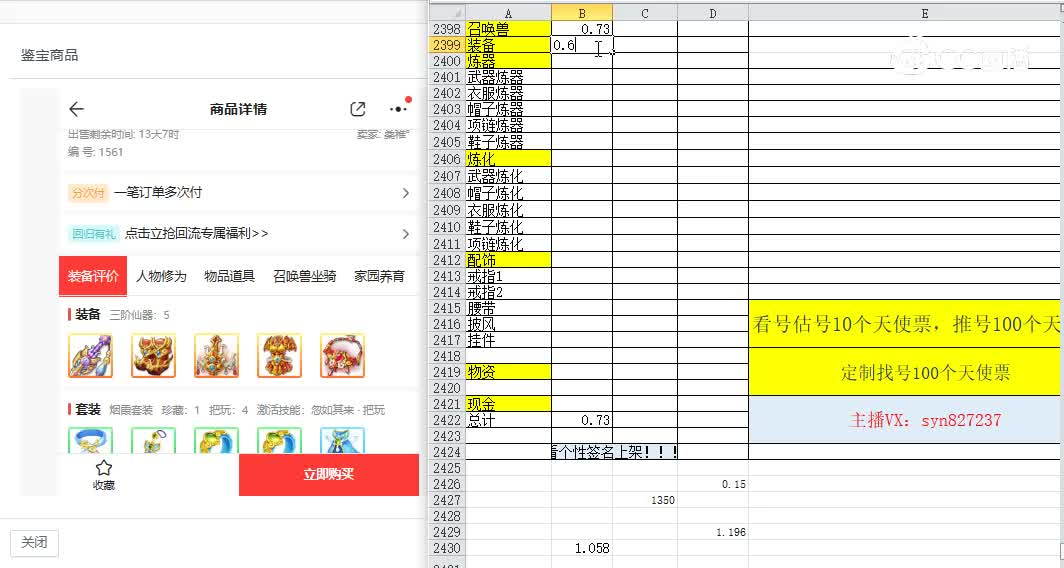Switch to the 家园养育 tab
Viewport: 1064px width, 568px height.
click(379, 276)
